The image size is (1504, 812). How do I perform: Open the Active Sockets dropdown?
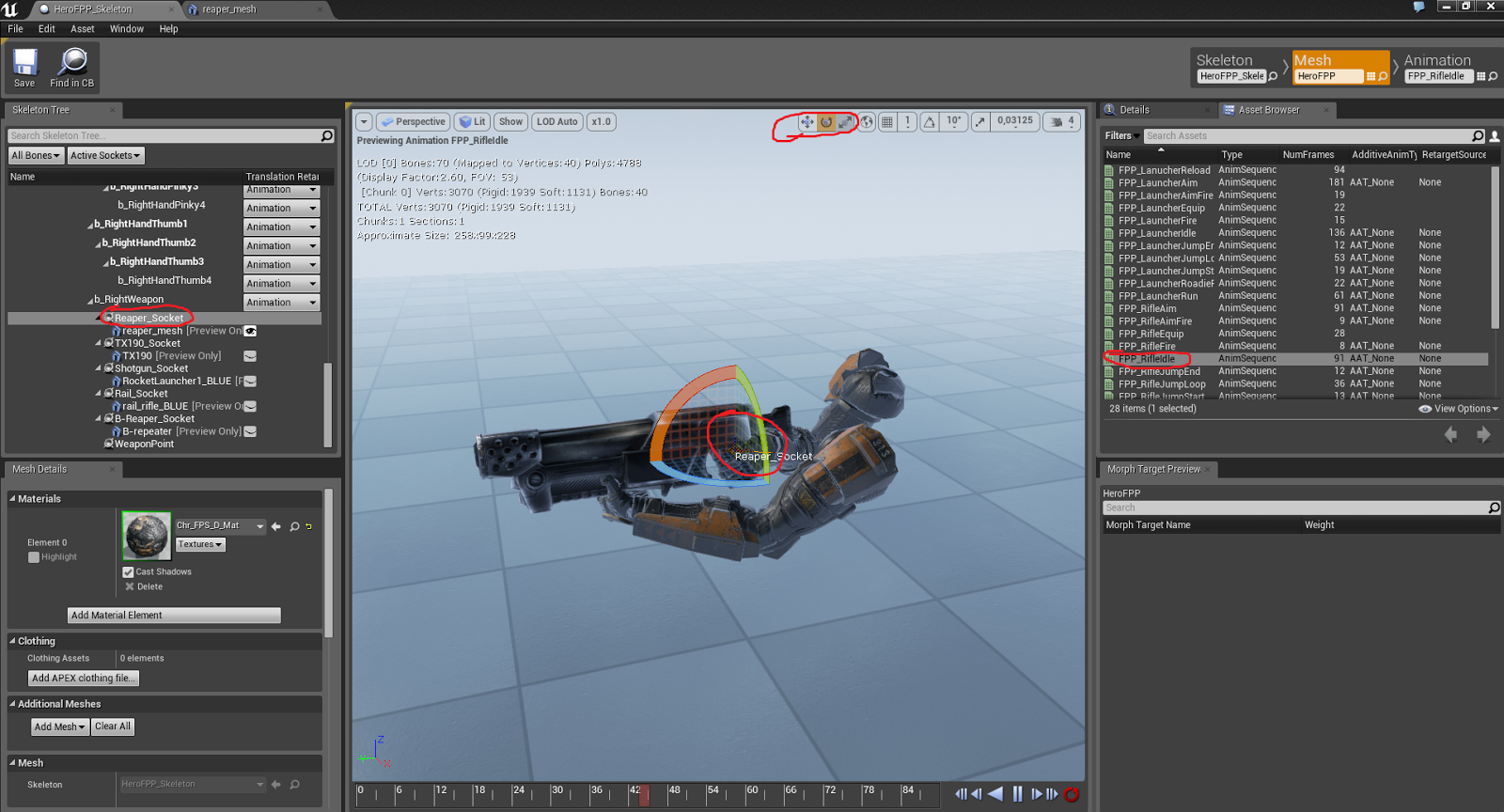pos(105,156)
